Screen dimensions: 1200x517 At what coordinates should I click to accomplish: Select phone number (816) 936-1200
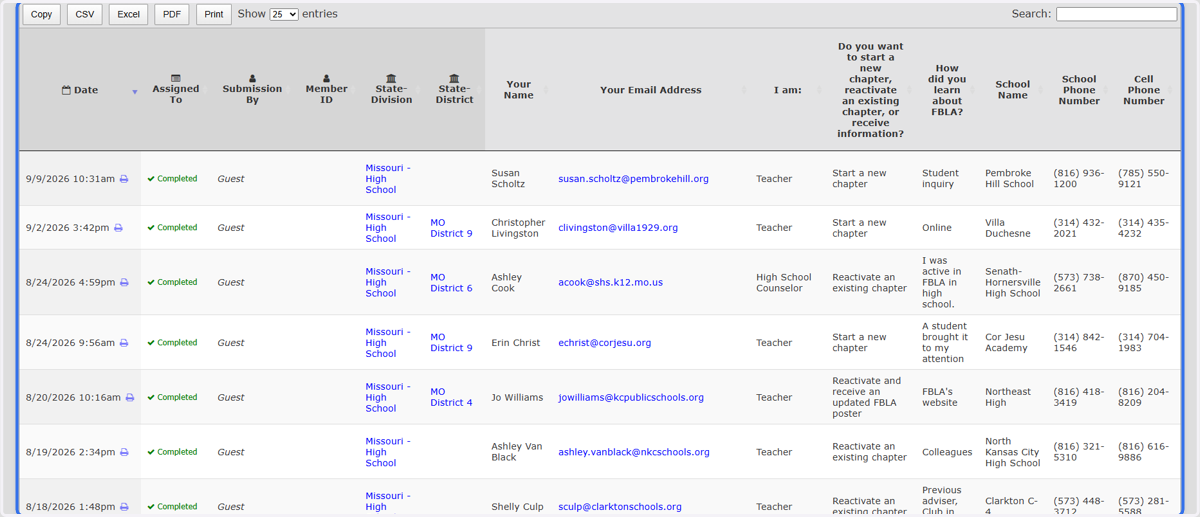[1079, 179]
